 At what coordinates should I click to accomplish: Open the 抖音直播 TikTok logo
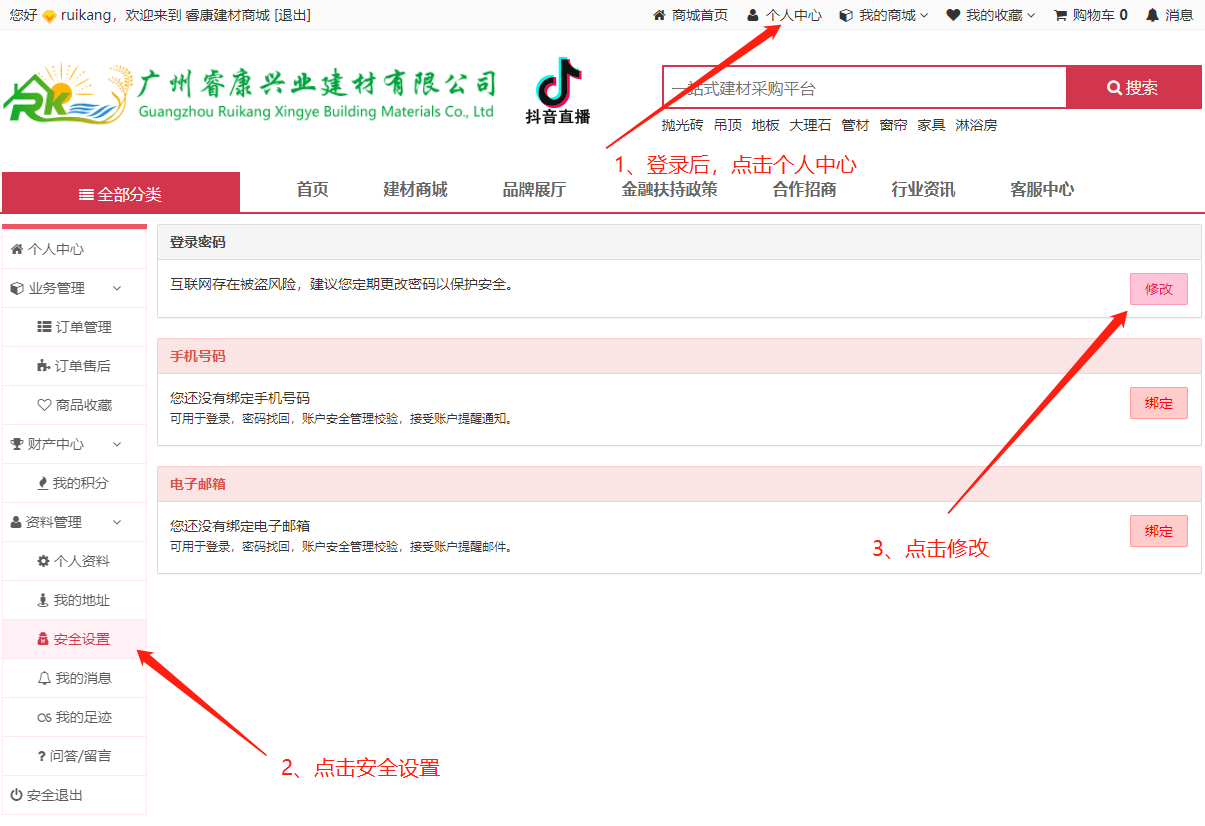coord(558,92)
